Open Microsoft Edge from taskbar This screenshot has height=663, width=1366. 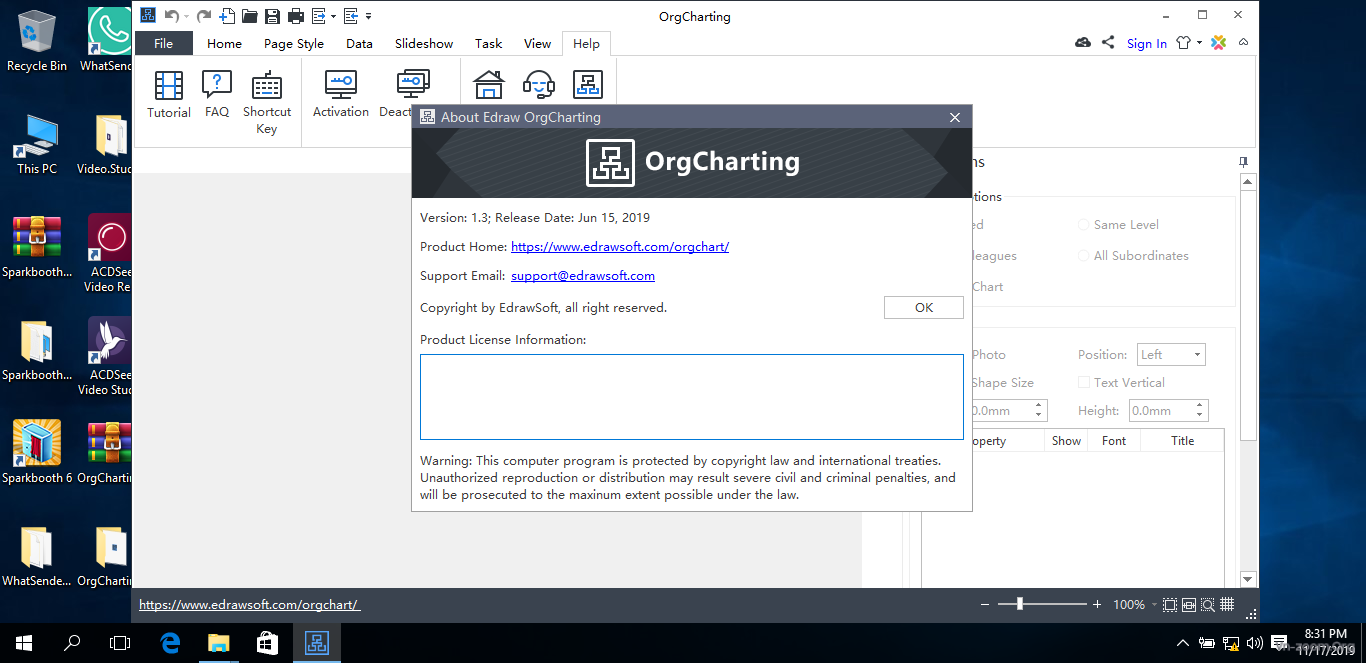[170, 643]
